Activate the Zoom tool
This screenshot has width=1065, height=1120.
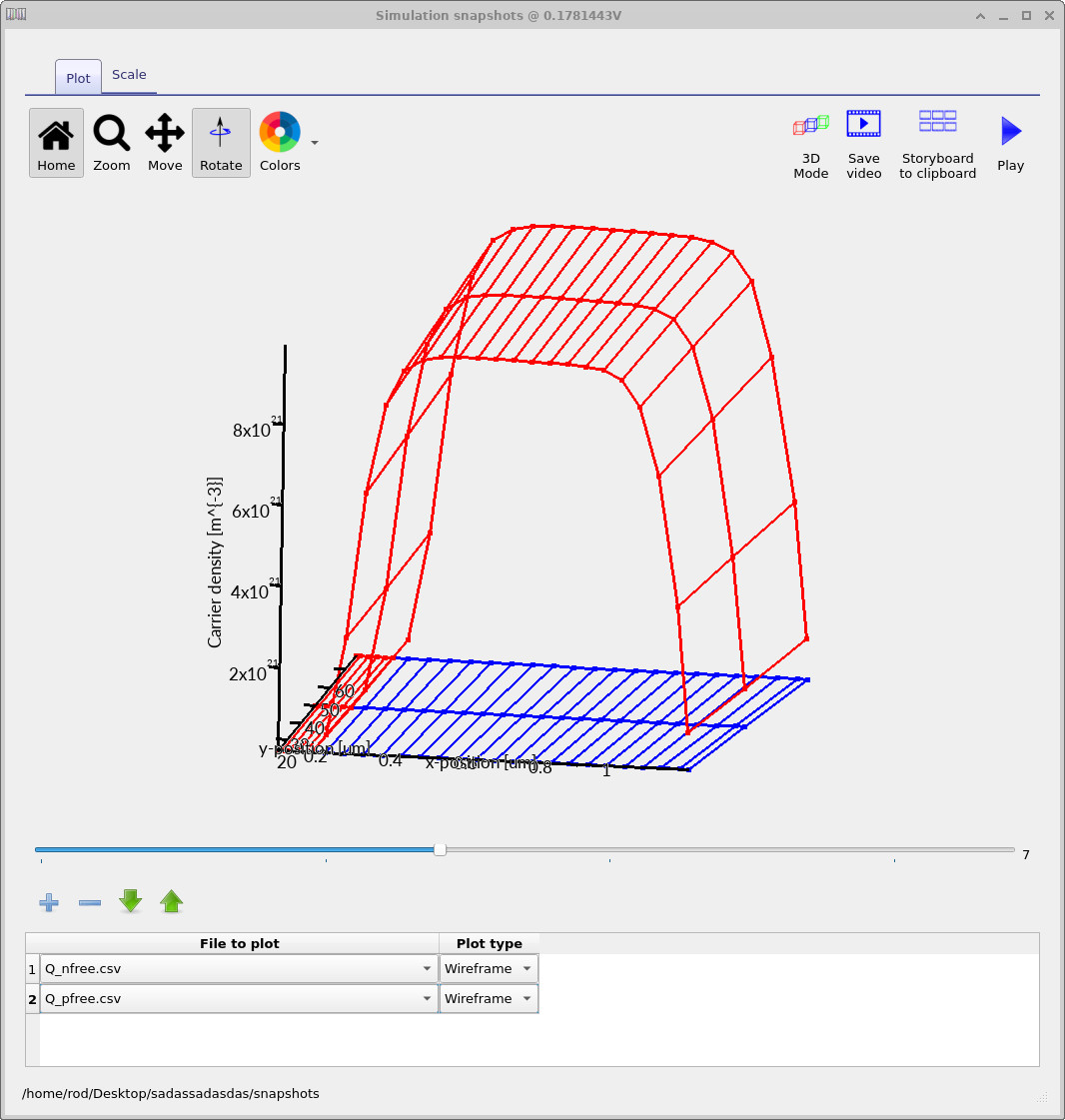pos(111,142)
